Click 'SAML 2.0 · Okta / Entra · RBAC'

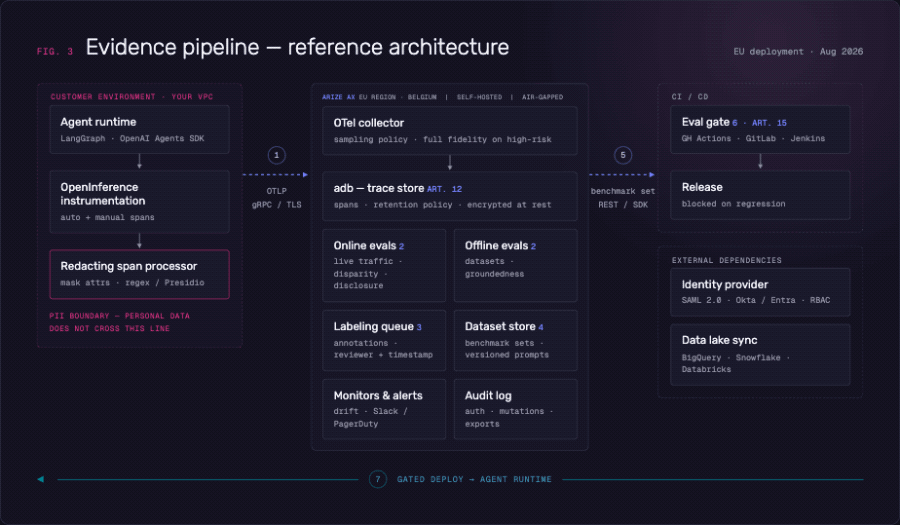[x=756, y=300]
